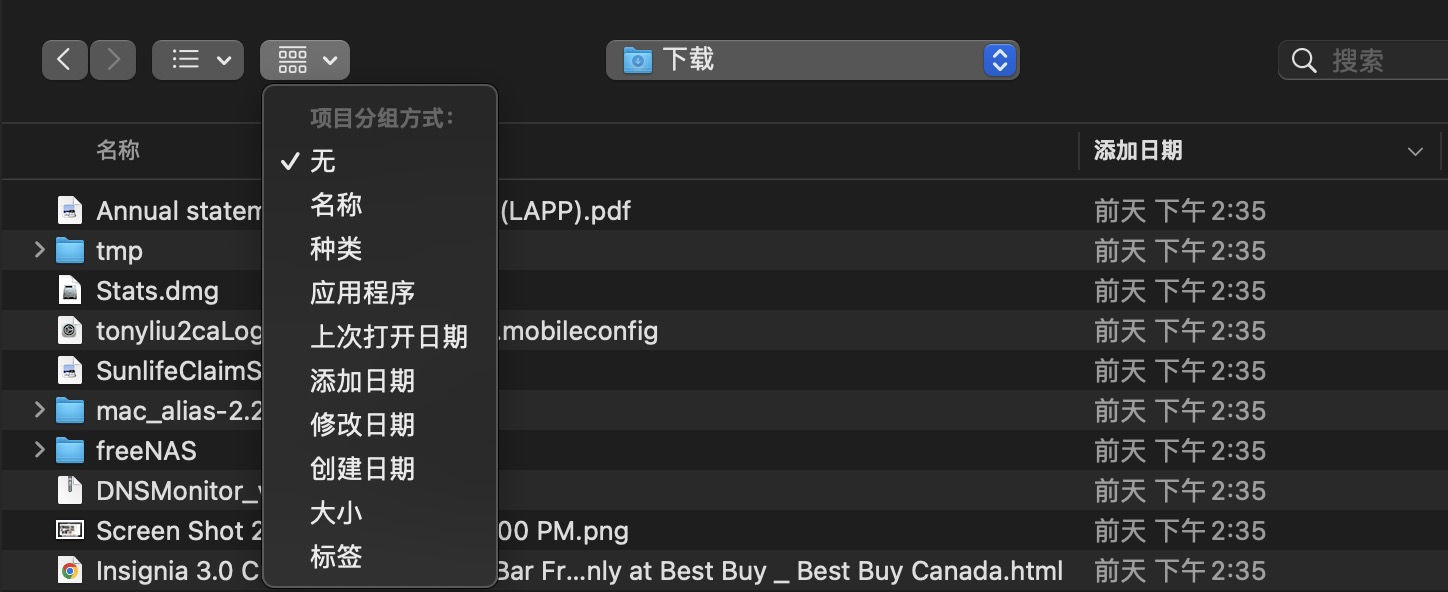Click the Chrome icon of Insignia html file
The image size is (1448, 592).
pyautogui.click(x=70, y=571)
